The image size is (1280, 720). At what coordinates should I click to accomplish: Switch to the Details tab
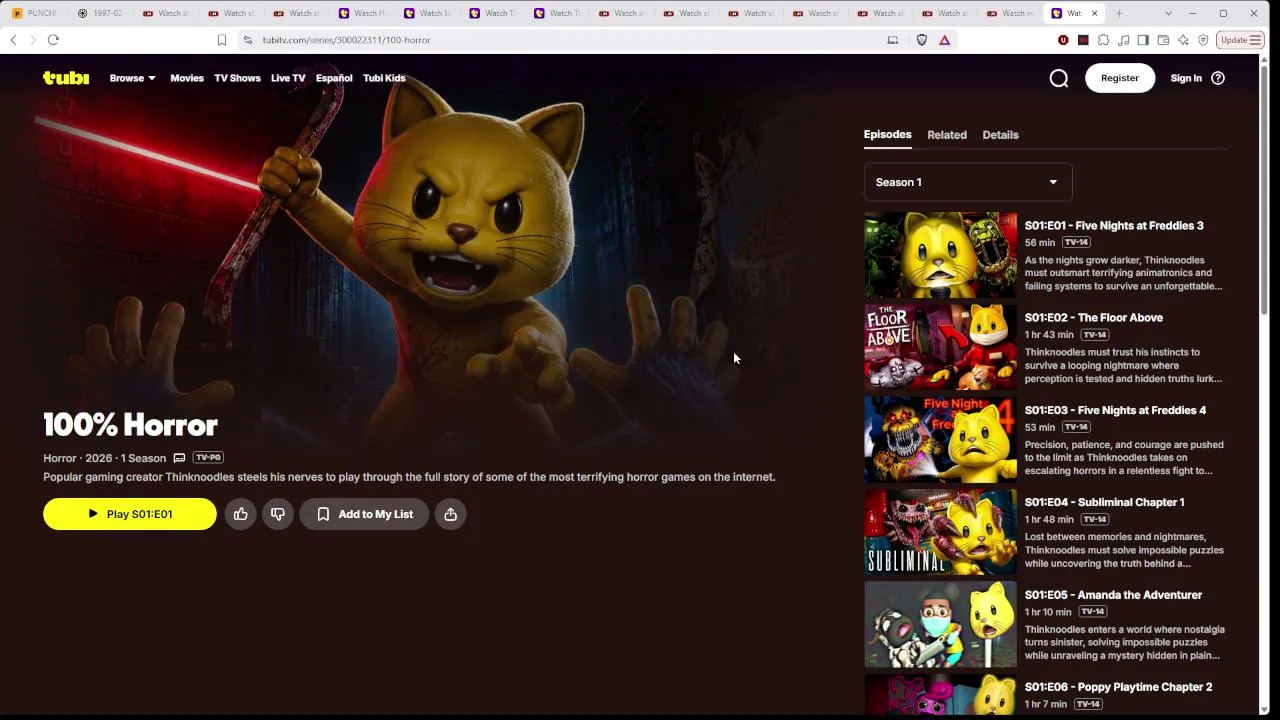click(x=1000, y=135)
